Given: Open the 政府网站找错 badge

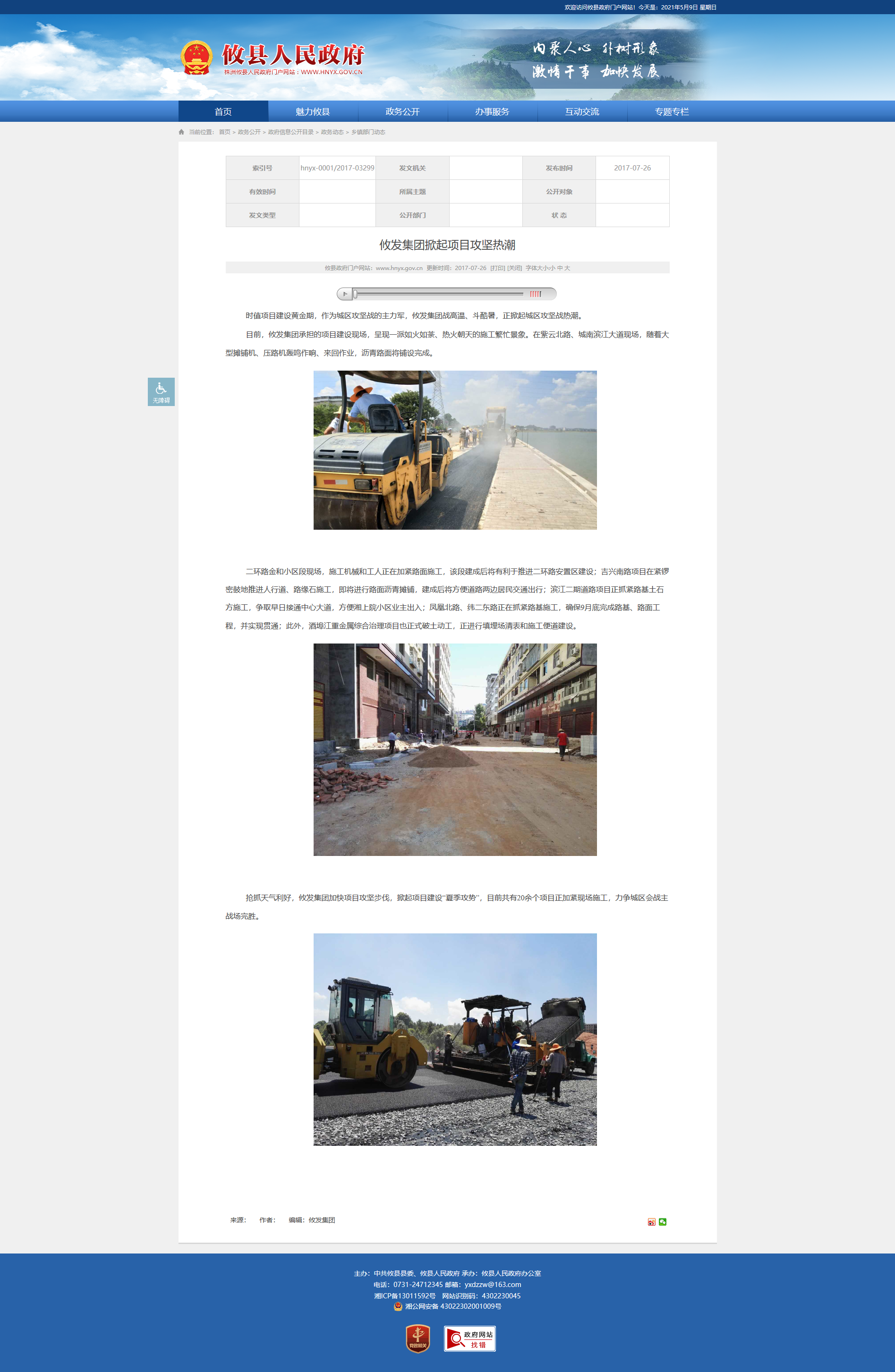Looking at the screenshot, I should tap(469, 1338).
